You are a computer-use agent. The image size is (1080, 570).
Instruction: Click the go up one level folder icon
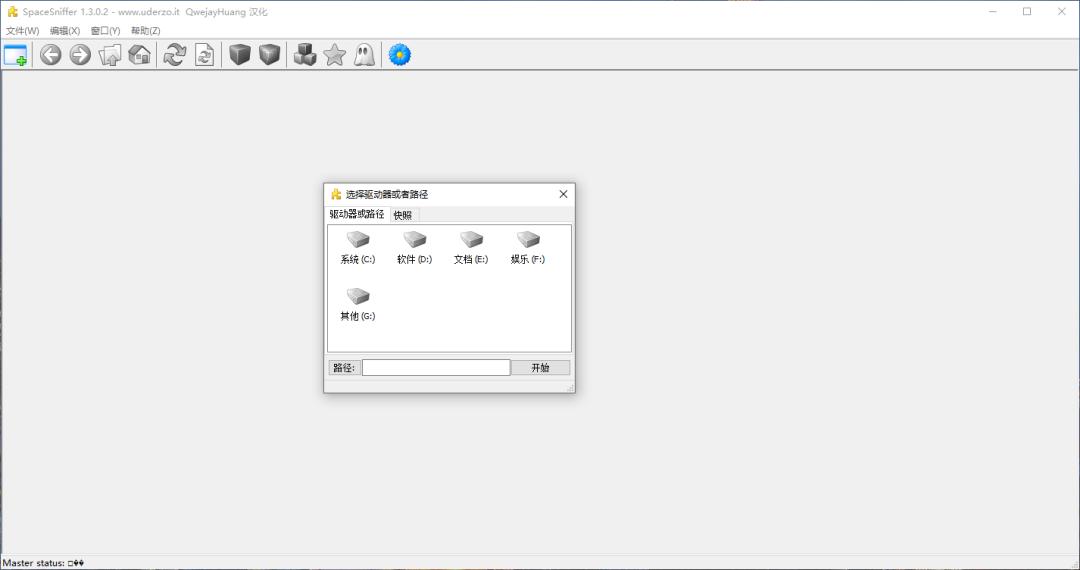[110, 55]
